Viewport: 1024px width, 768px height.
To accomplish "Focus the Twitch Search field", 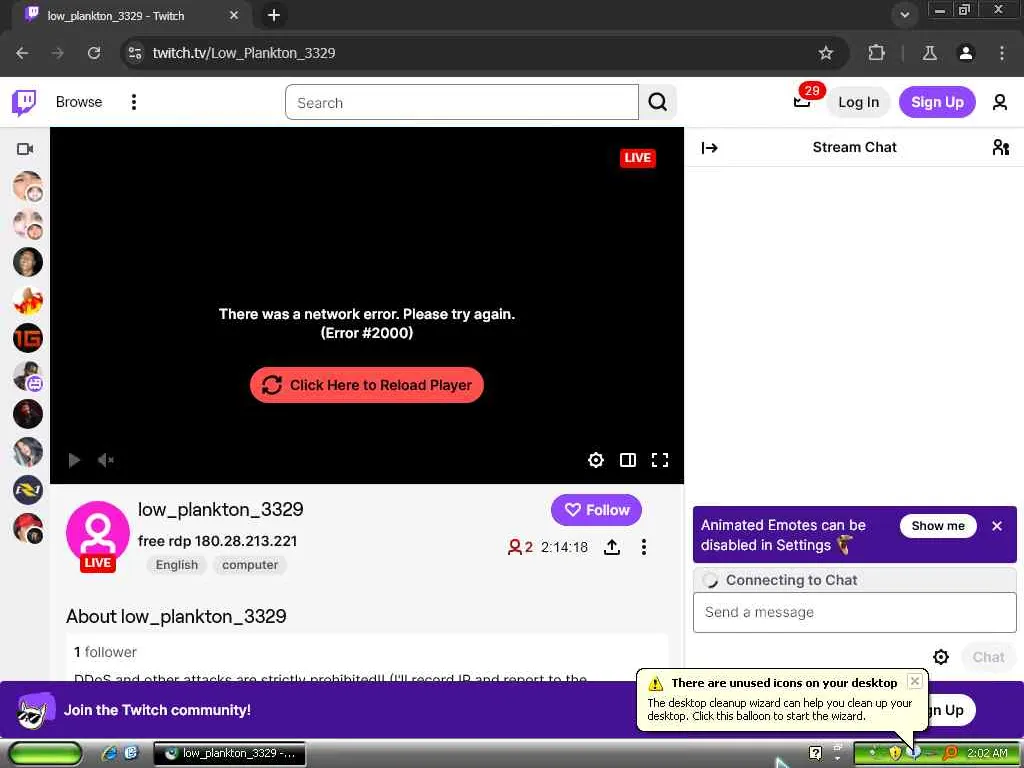I will click(462, 103).
